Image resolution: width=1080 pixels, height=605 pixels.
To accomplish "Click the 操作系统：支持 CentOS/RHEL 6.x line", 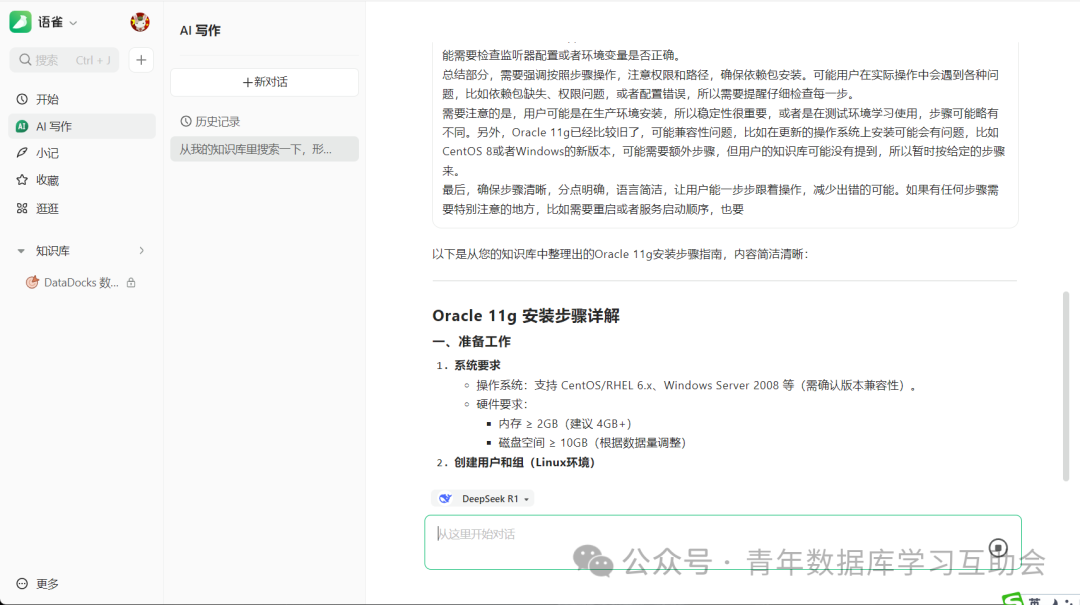I will click(x=697, y=385).
